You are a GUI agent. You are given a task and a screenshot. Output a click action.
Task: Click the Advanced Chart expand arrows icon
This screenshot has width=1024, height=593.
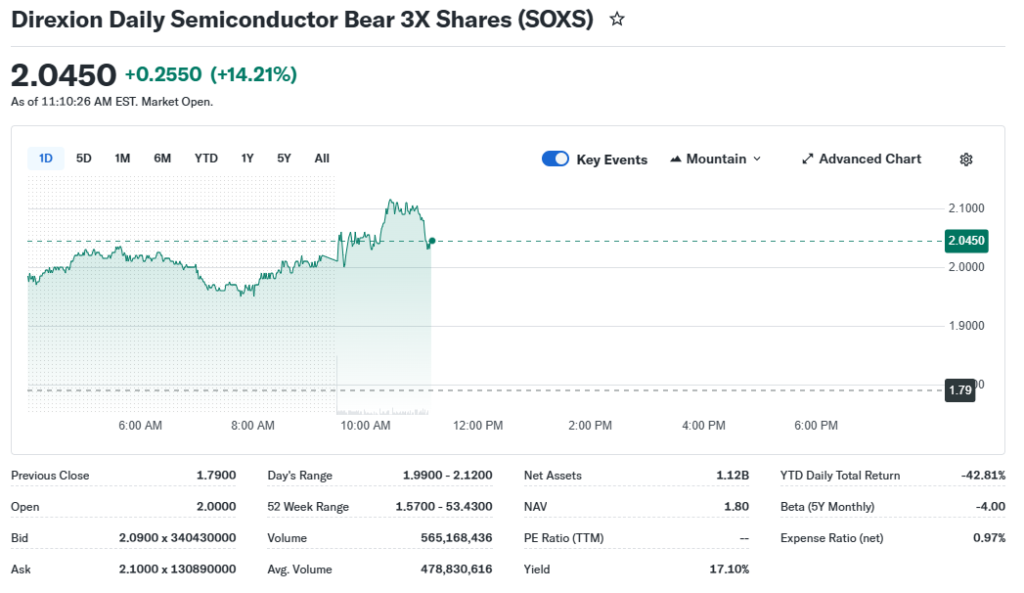click(808, 159)
